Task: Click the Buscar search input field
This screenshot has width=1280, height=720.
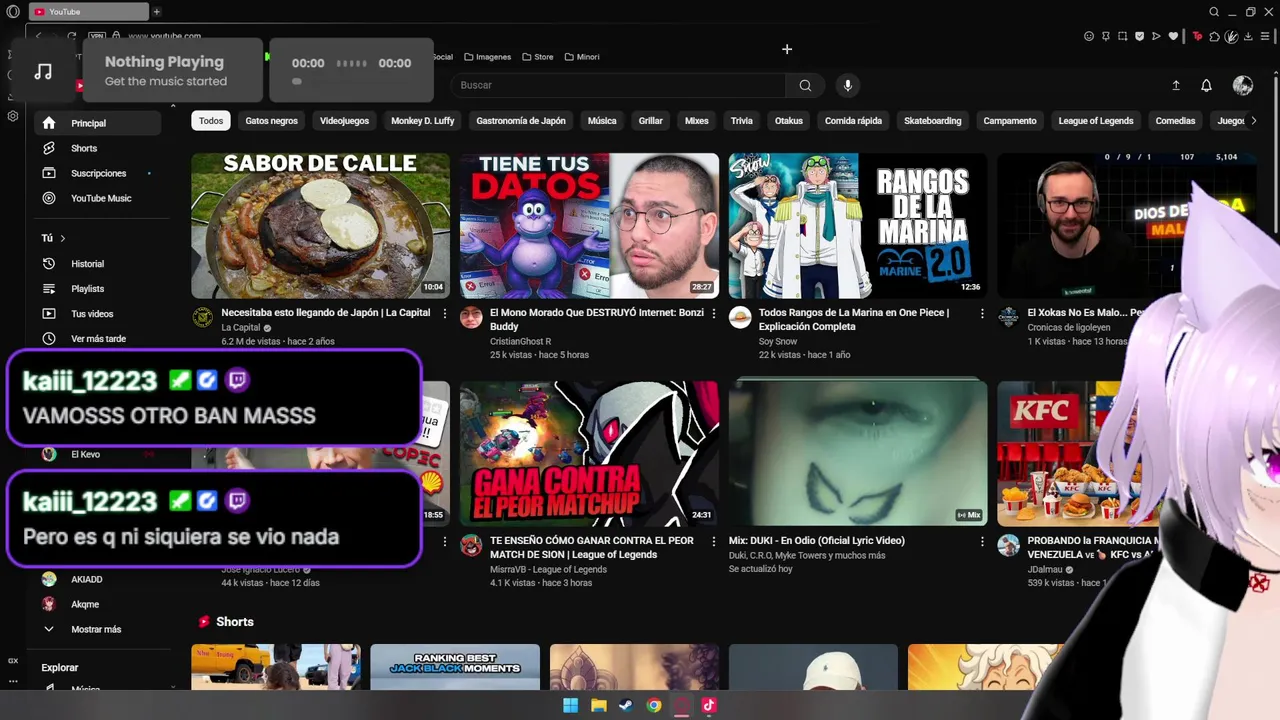Action: click(617, 85)
